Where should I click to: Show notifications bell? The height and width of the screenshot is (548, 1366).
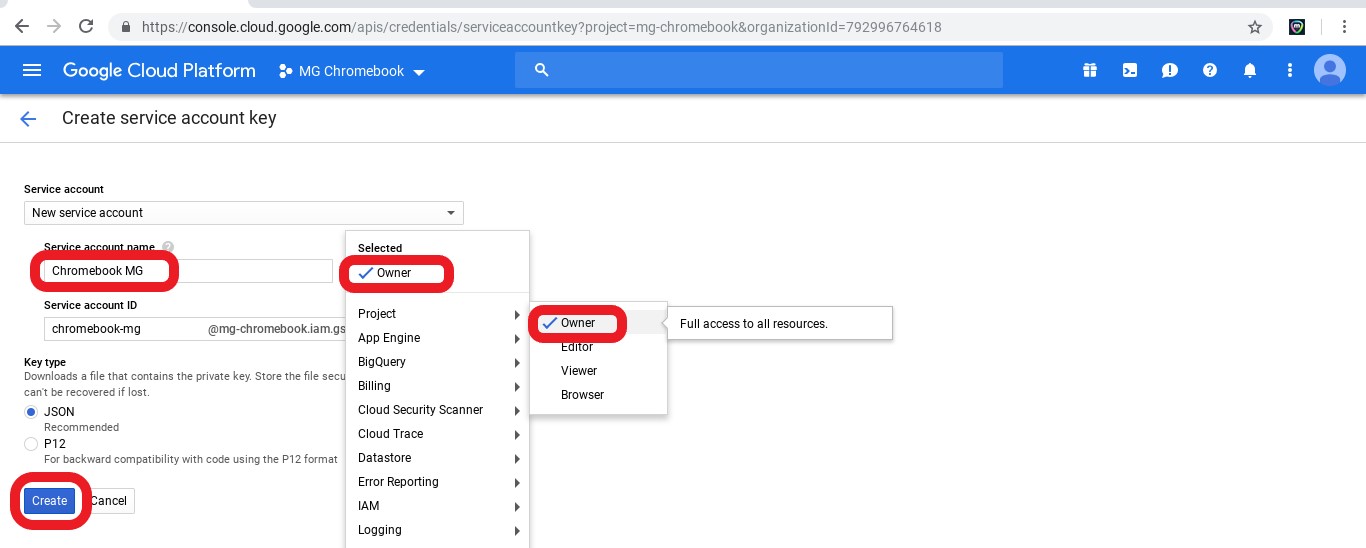pyautogui.click(x=1250, y=70)
